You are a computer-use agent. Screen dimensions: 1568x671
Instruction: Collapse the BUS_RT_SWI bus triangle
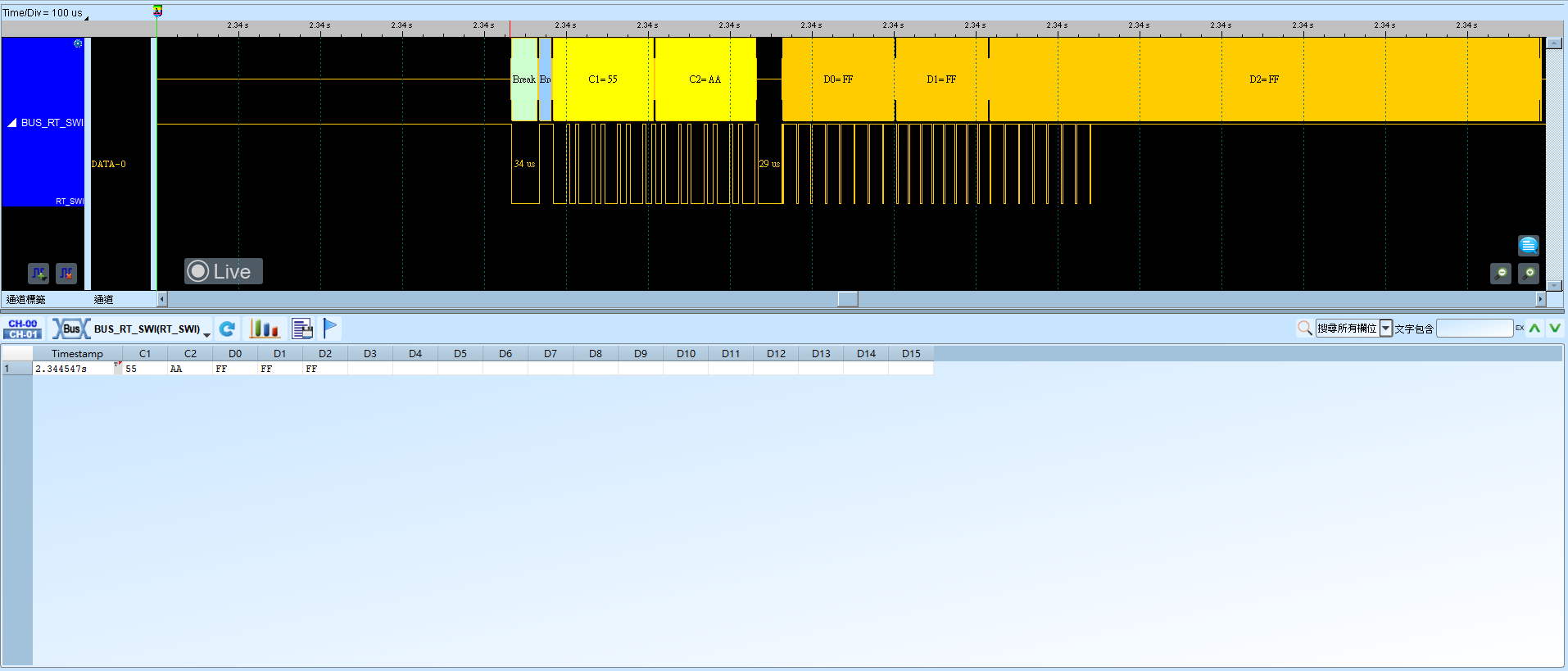tap(12, 122)
